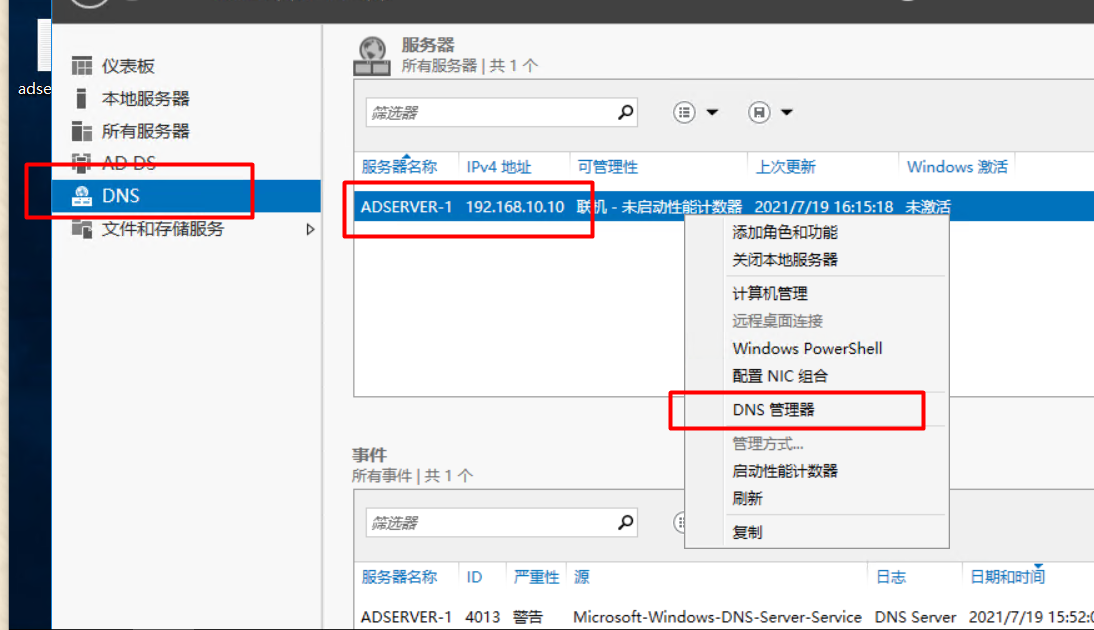
Task: Sort by IPv4 地址 column
Action: tap(499, 167)
